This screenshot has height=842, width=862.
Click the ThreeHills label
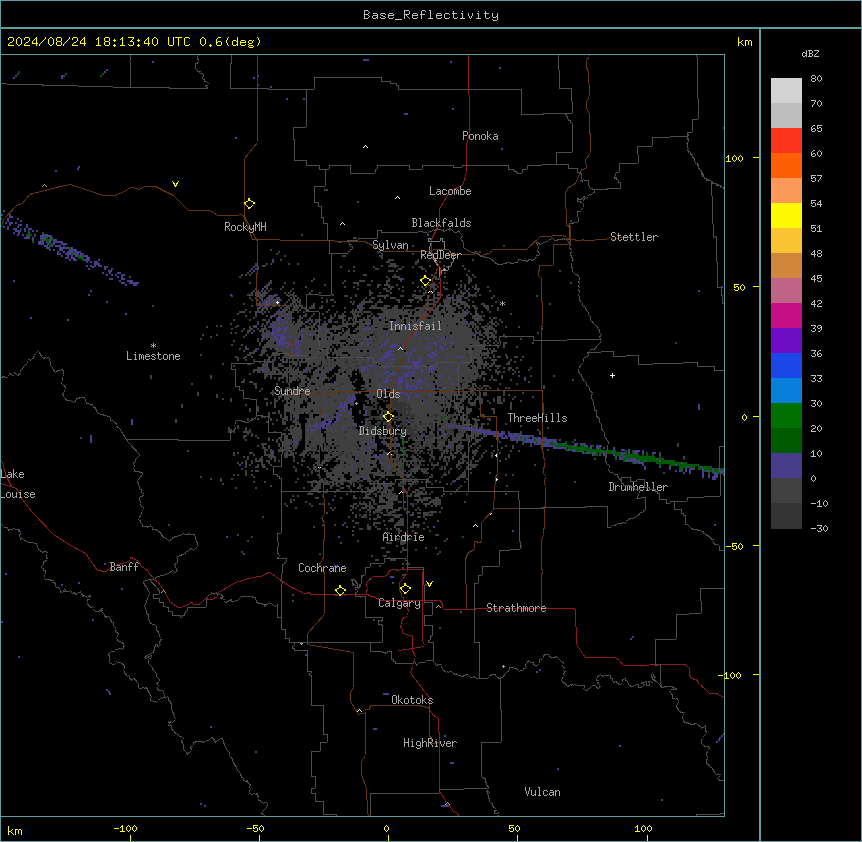tap(537, 418)
